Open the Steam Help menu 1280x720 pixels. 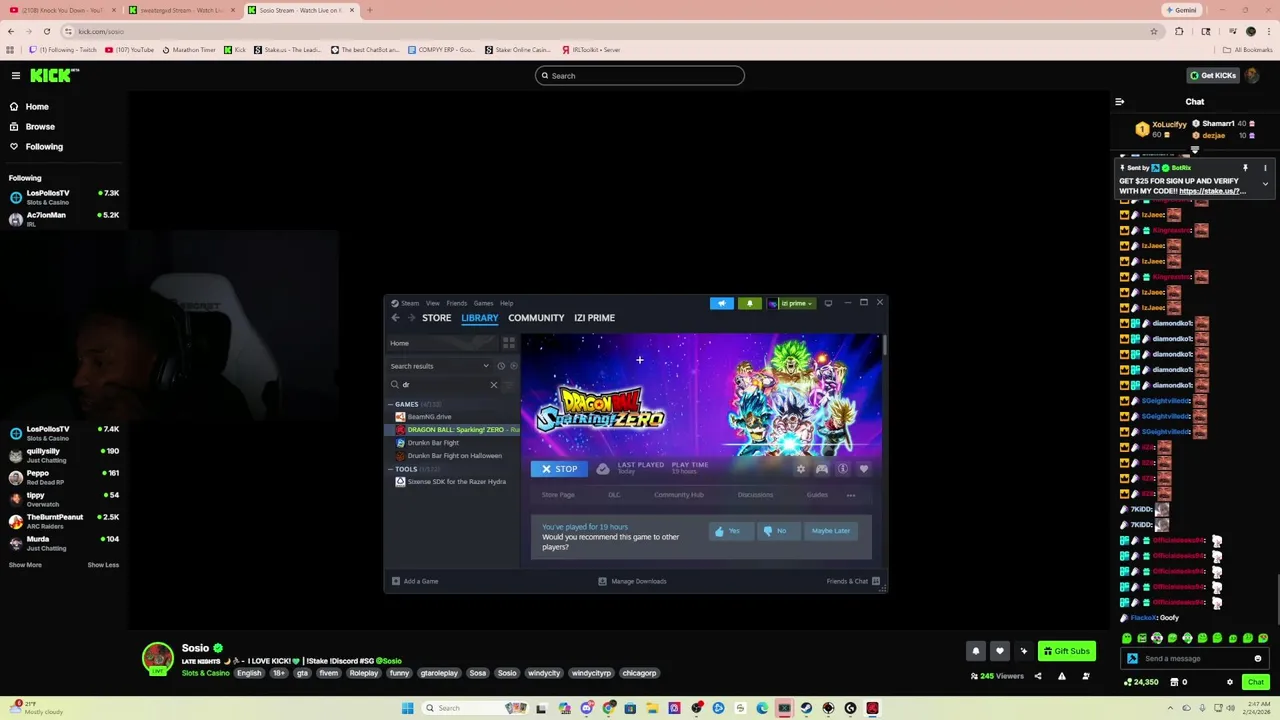506,303
